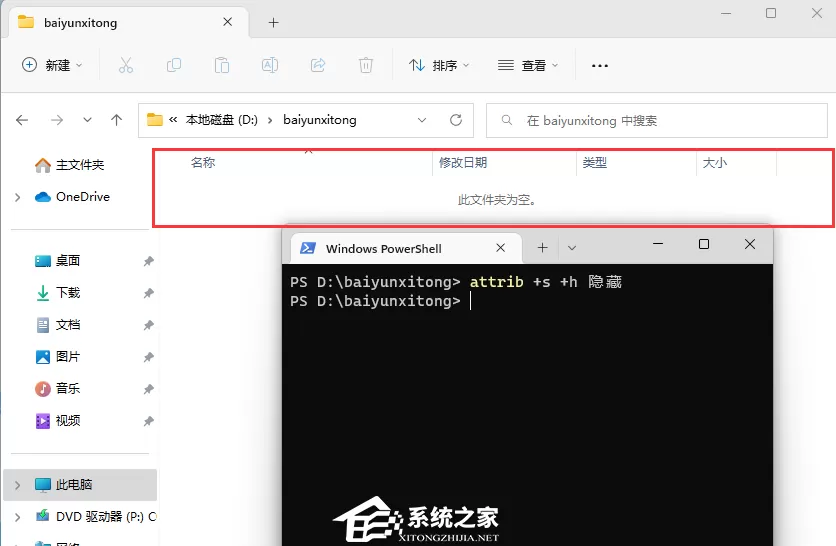Click the Delete trash can icon

[x=366, y=66]
